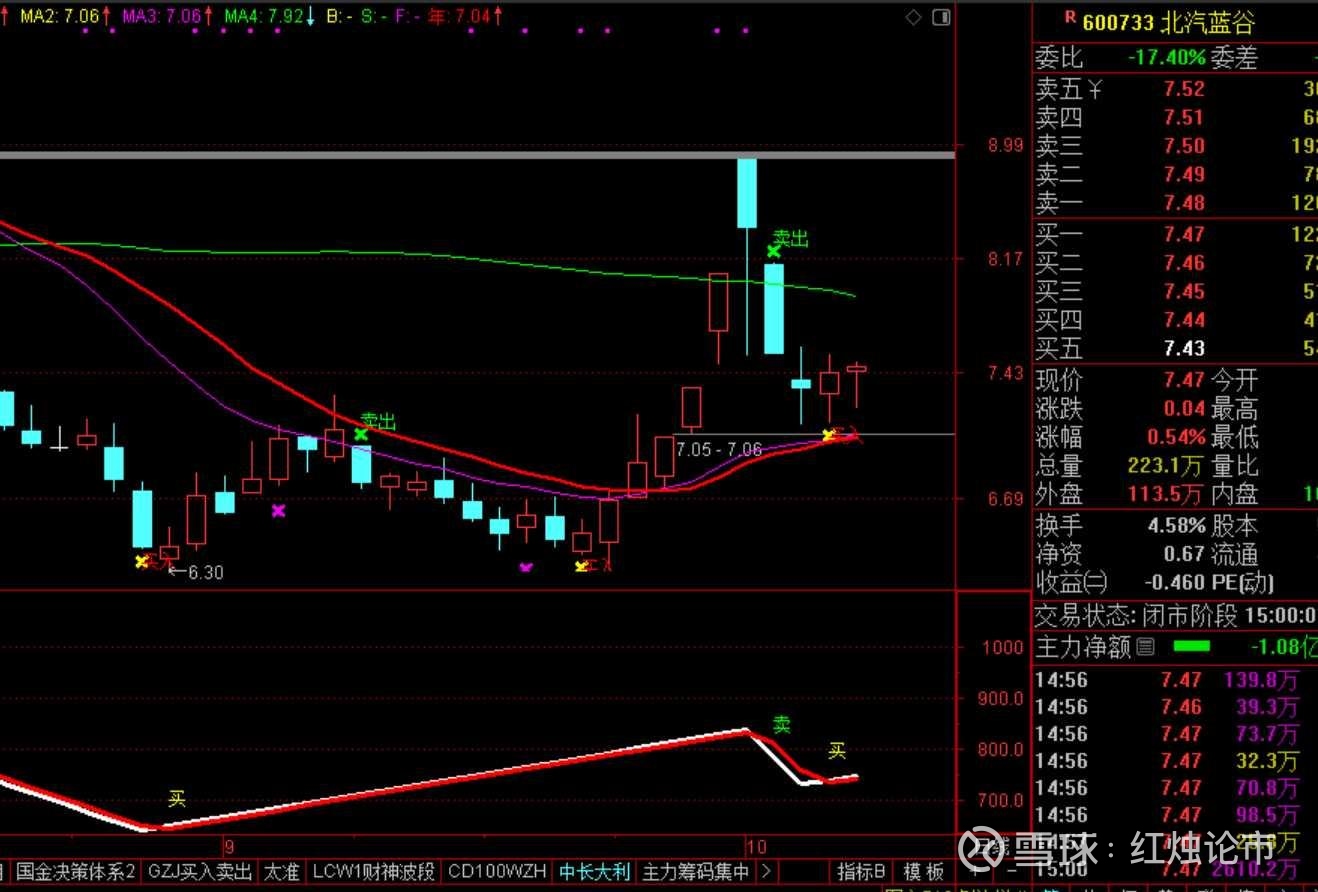The image size is (1318, 892).
Task: Click the green 卖出 cross marker near 8.17
Action: (774, 250)
